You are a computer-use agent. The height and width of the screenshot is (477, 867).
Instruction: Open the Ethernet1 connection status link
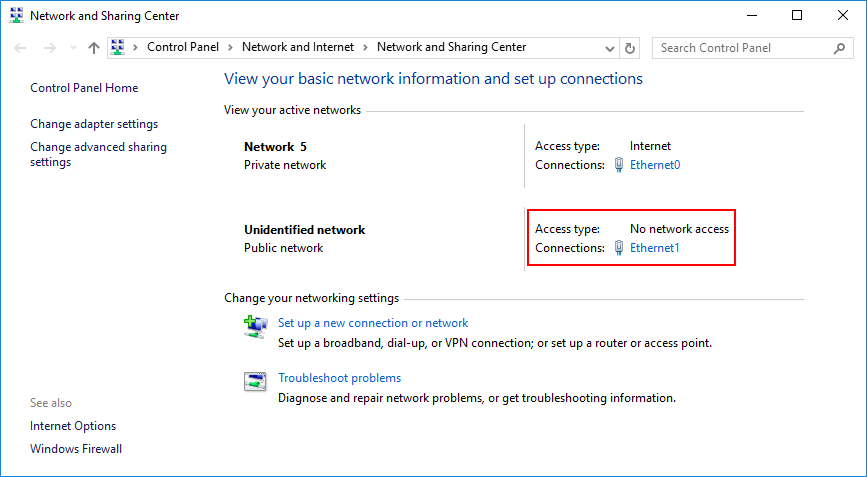pyautogui.click(x=654, y=247)
